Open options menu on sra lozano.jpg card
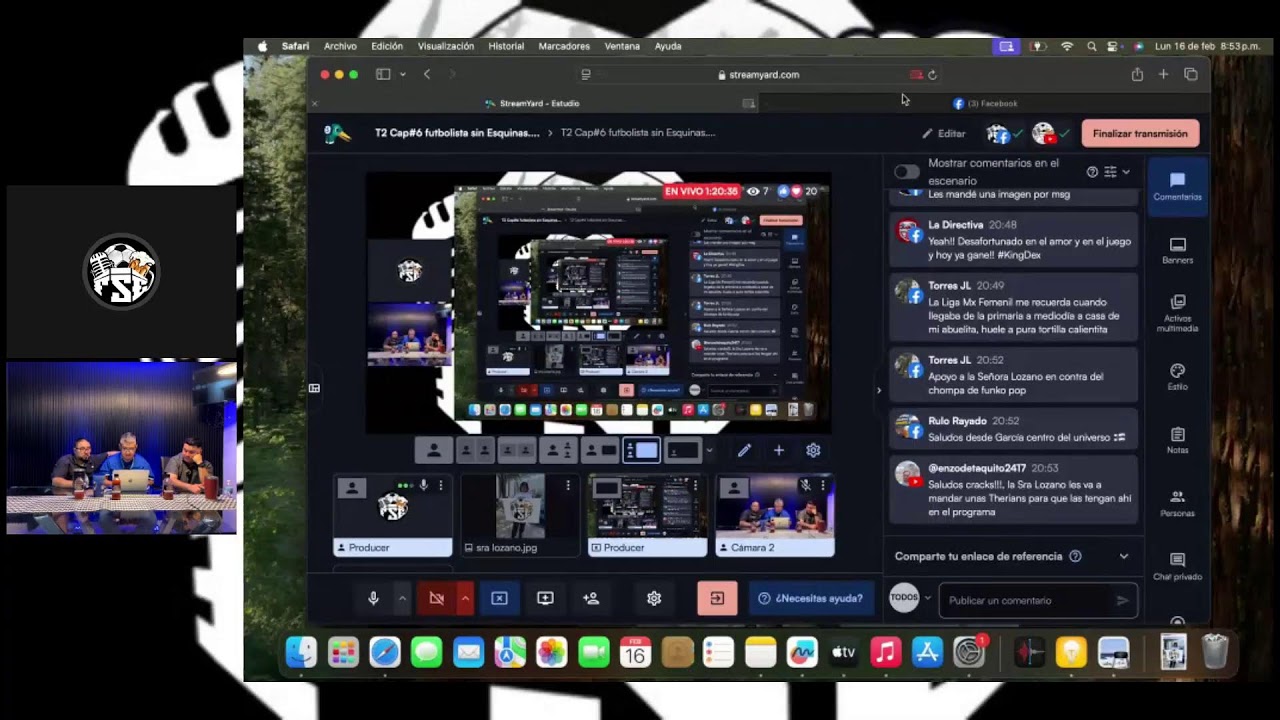 point(568,486)
